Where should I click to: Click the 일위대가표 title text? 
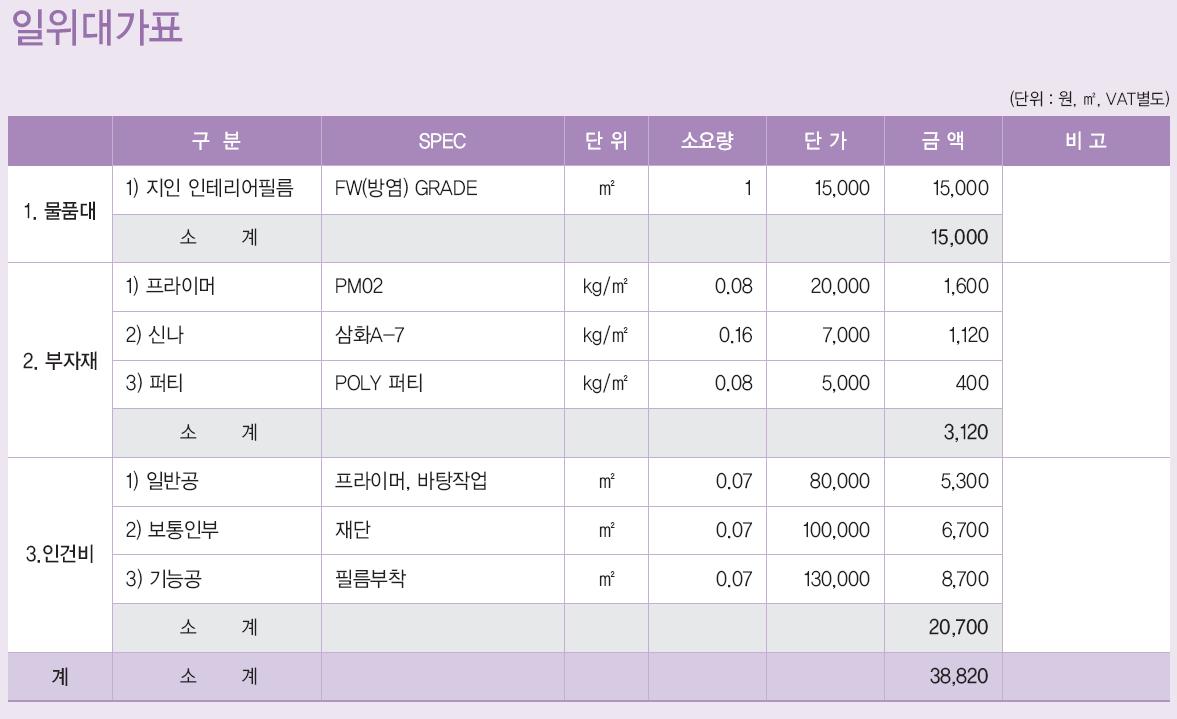click(x=97, y=27)
